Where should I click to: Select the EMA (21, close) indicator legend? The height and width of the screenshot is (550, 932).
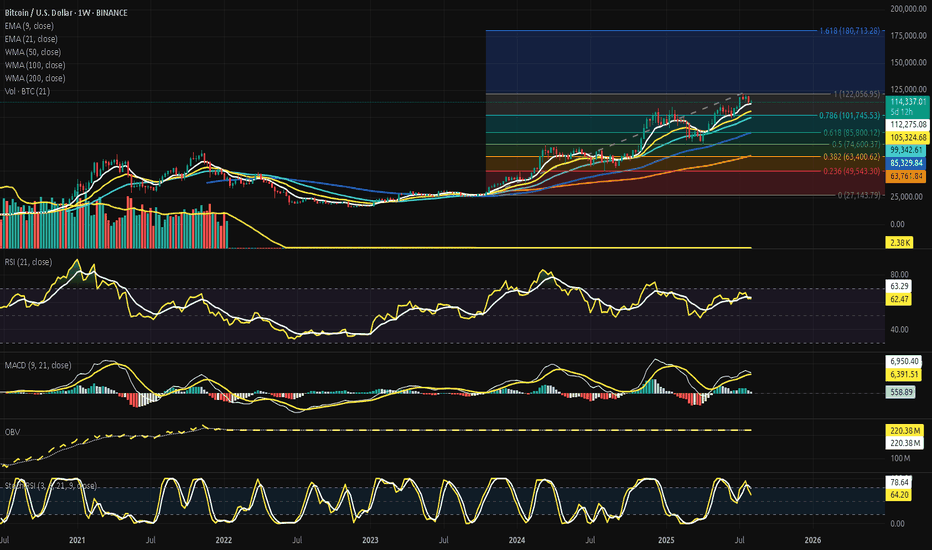[x=31, y=39]
